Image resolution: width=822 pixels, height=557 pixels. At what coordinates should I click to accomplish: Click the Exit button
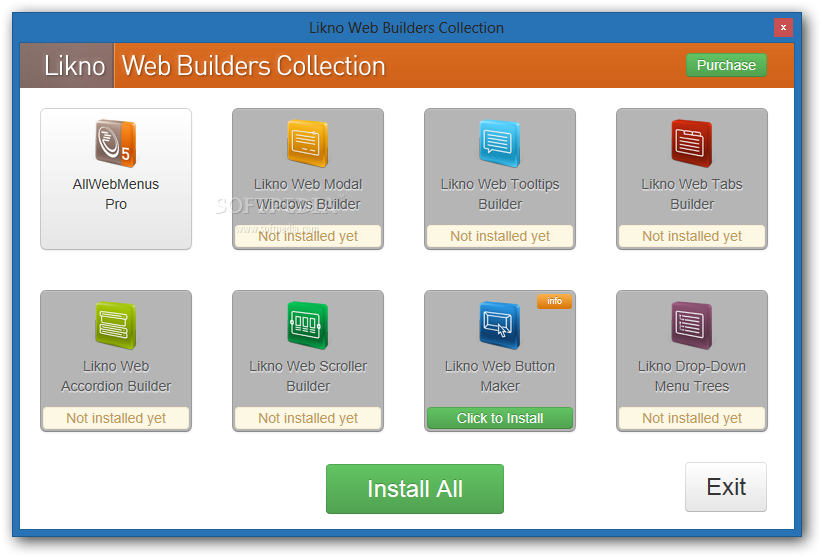click(726, 487)
